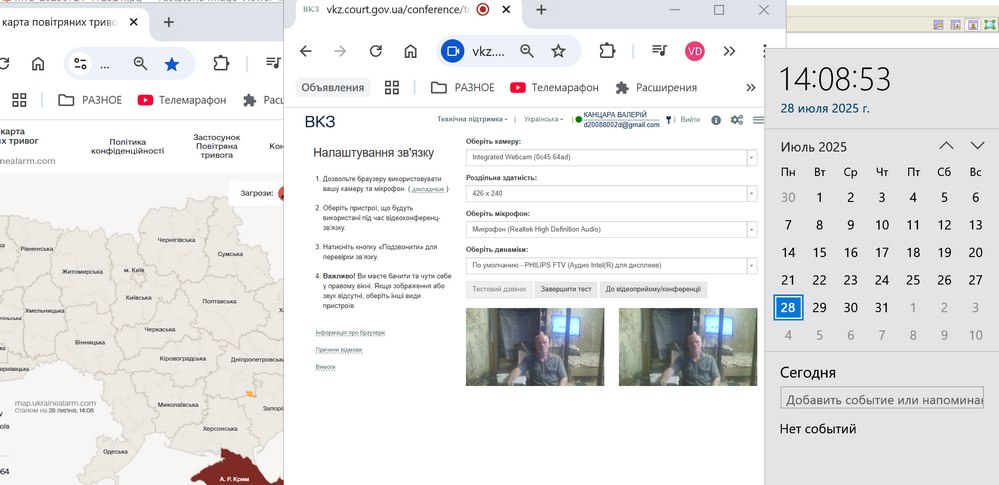Click the Добавить событие input field
999x485 pixels.
click(882, 400)
